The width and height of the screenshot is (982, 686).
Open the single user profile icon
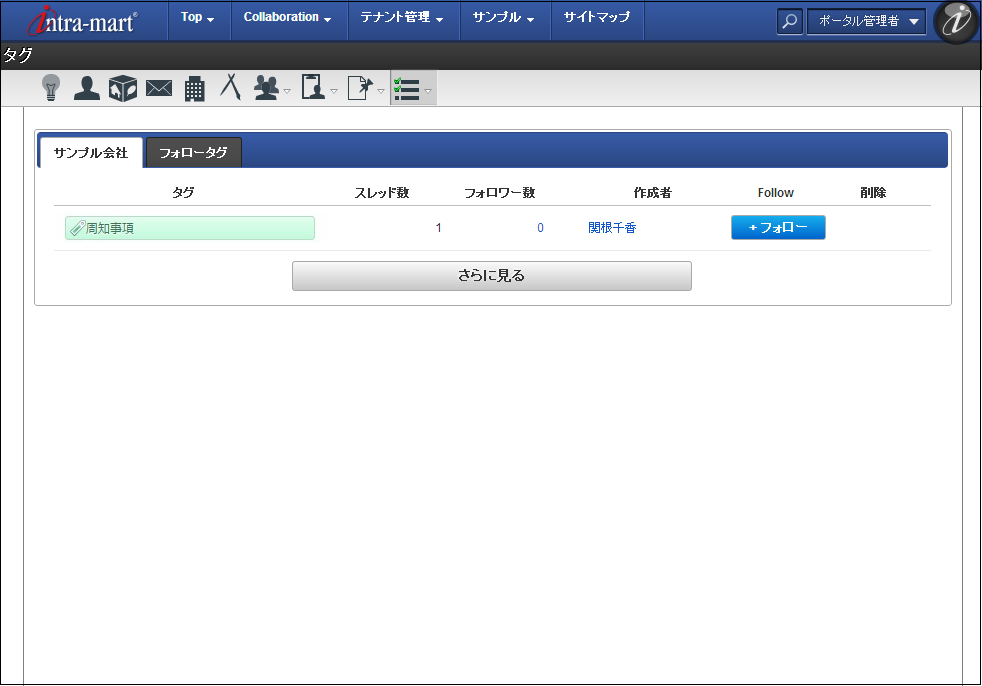tap(87, 89)
